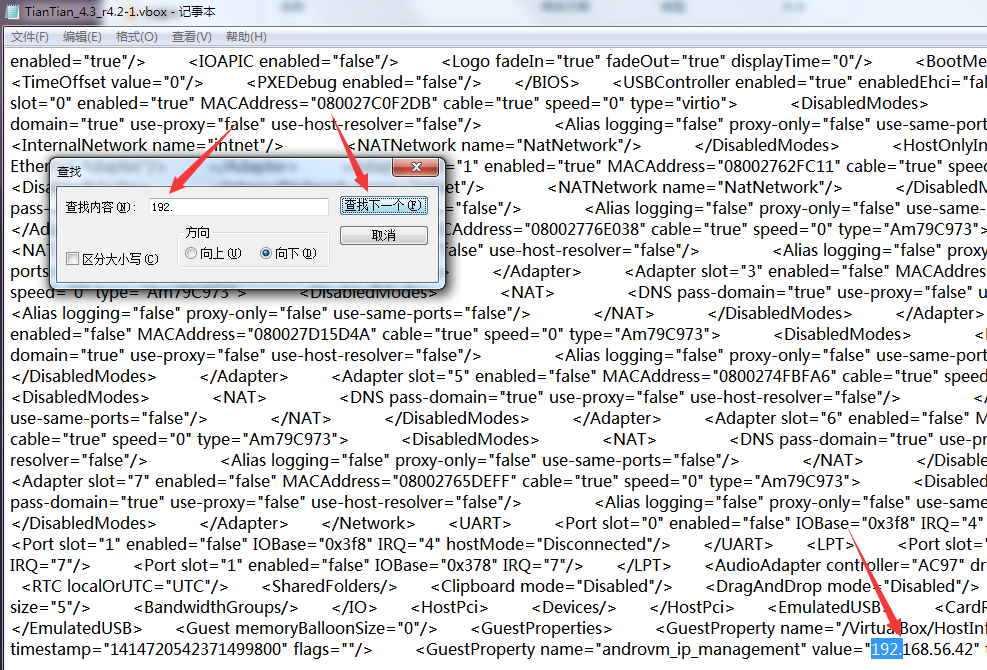The image size is (987, 670).
Task: Click <BandwidthGroups/> tag text
Action: [x=216, y=608]
